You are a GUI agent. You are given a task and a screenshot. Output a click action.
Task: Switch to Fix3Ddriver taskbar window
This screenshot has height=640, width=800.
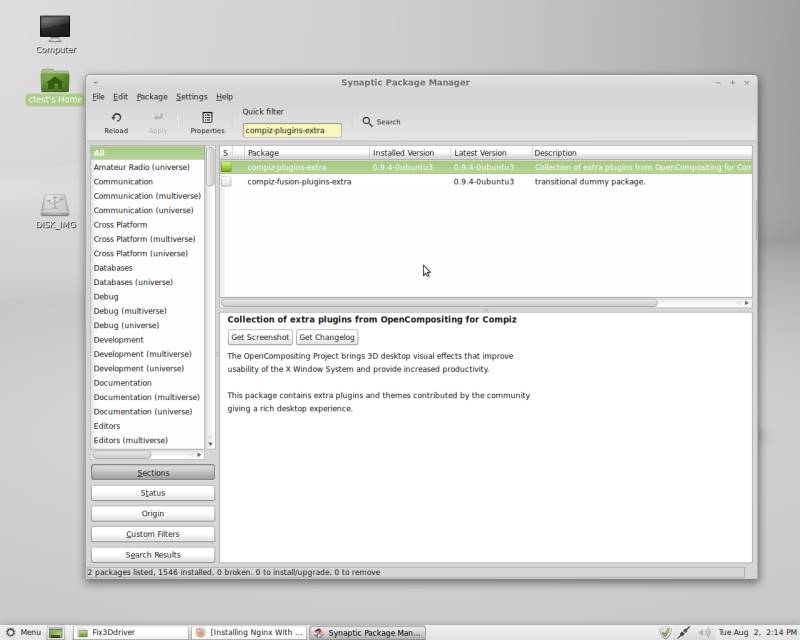point(131,632)
